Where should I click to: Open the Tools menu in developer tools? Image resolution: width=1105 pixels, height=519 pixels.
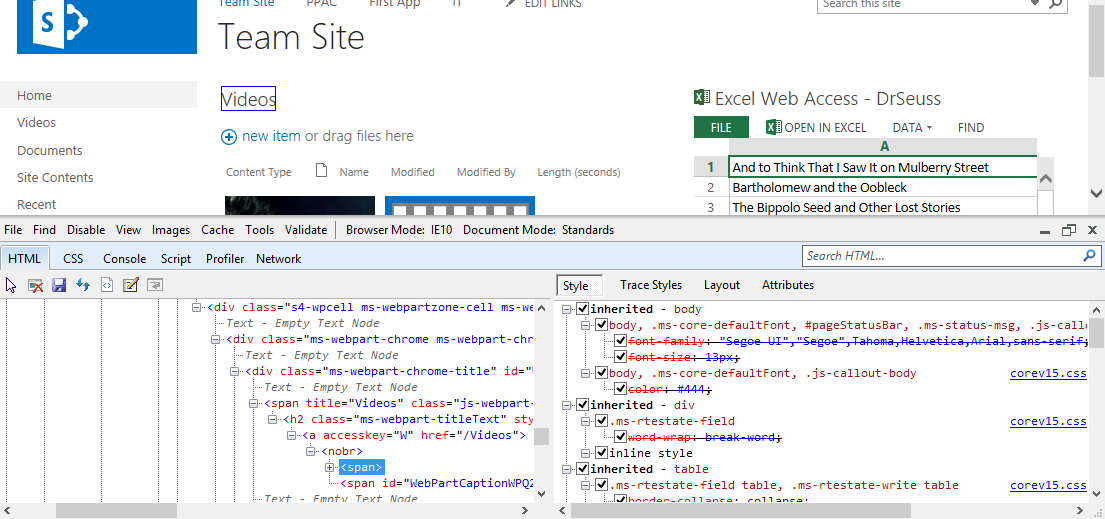click(259, 229)
